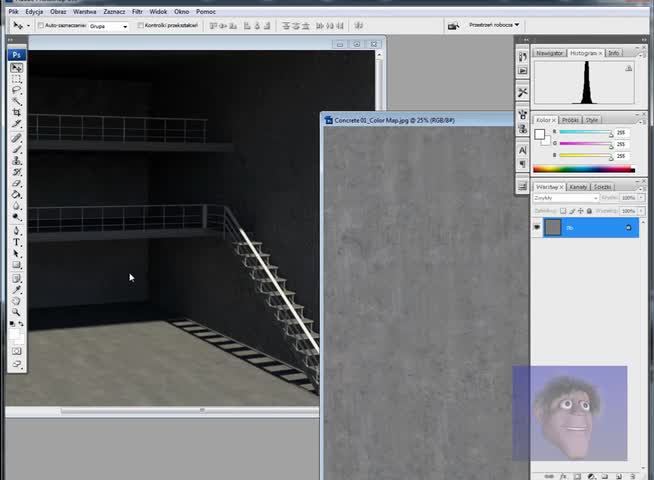
Task: Select the Horizontal Type tool
Action: click(17, 242)
